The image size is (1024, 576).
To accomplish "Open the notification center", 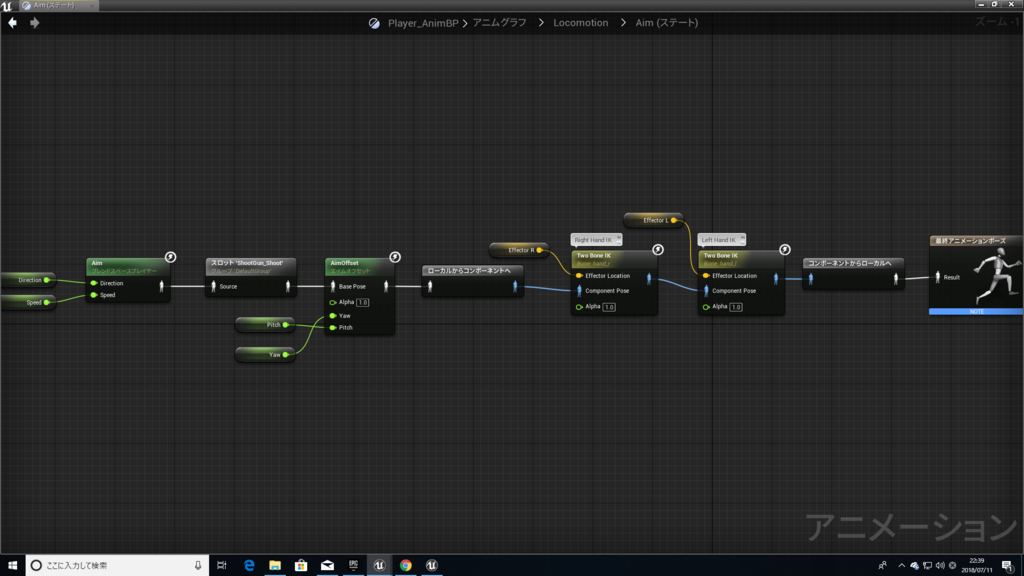I will (x=1008, y=566).
